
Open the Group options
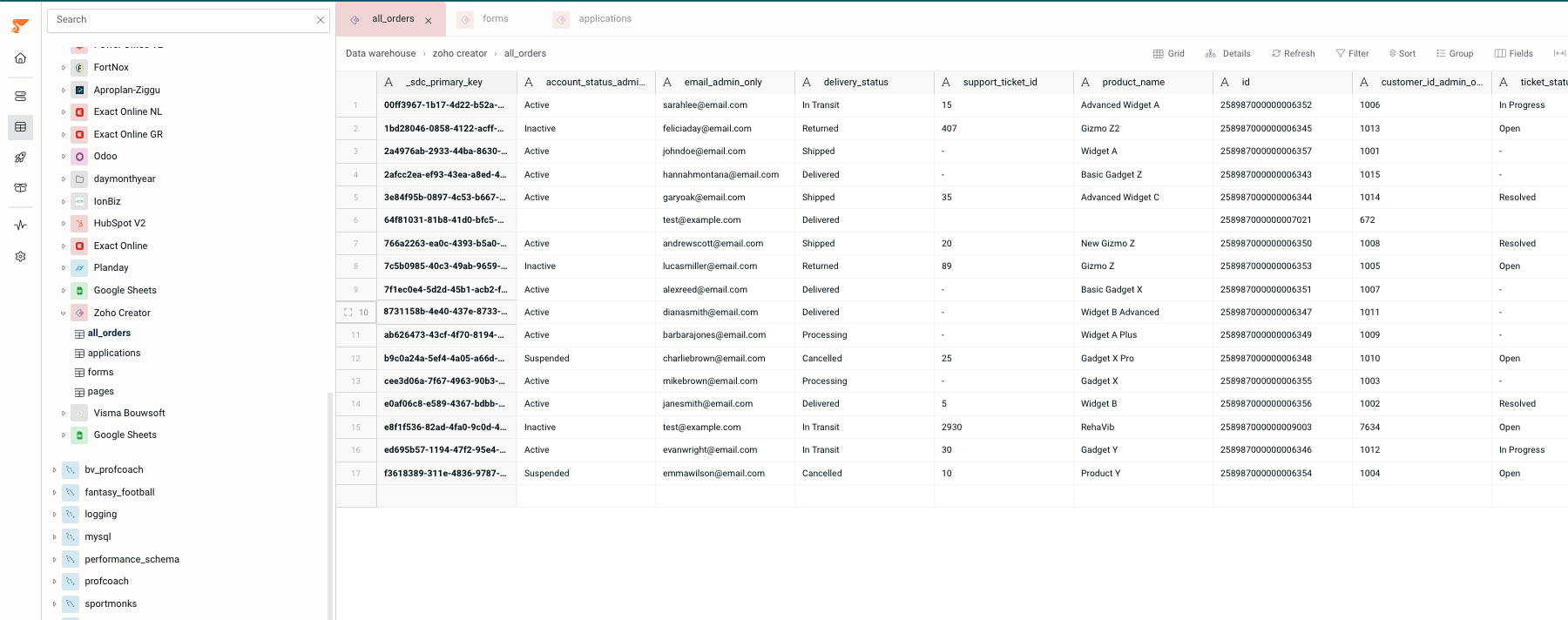[1455, 54]
